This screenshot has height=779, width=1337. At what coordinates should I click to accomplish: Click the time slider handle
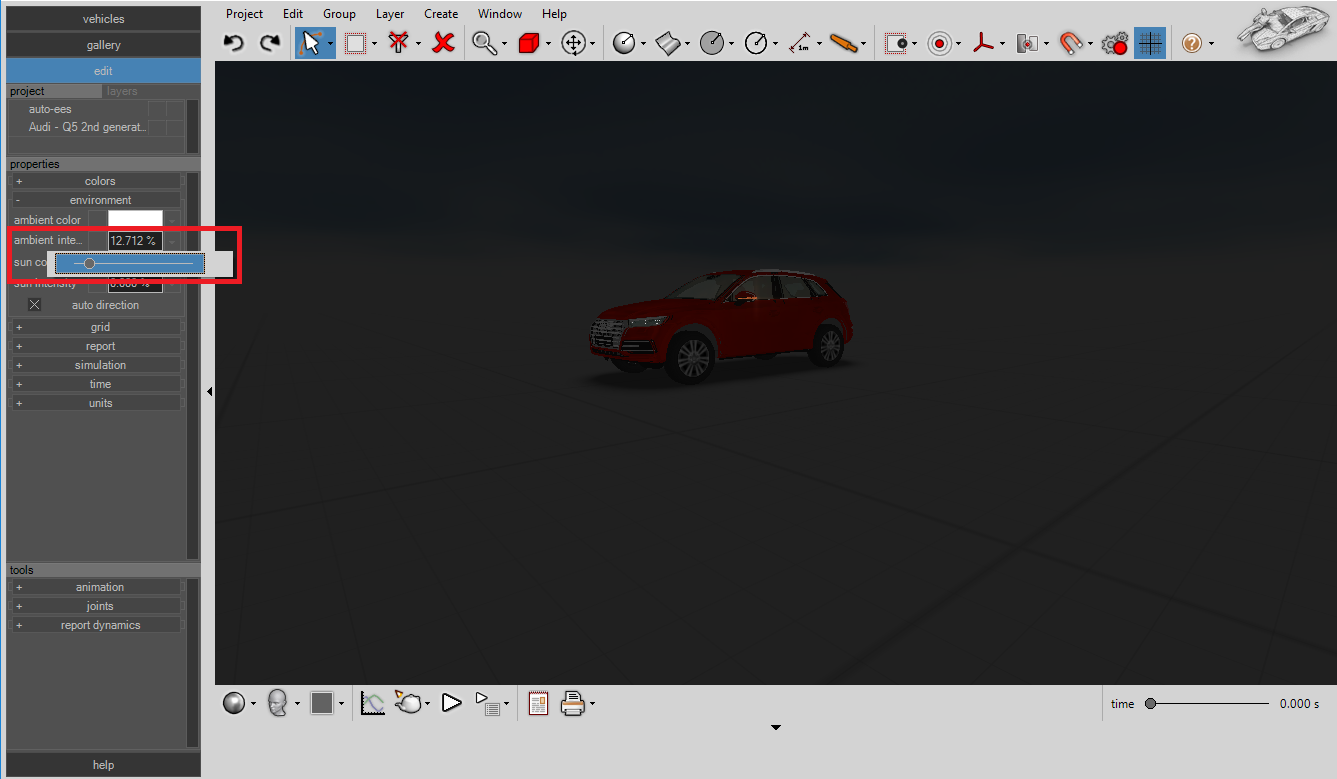1150,704
